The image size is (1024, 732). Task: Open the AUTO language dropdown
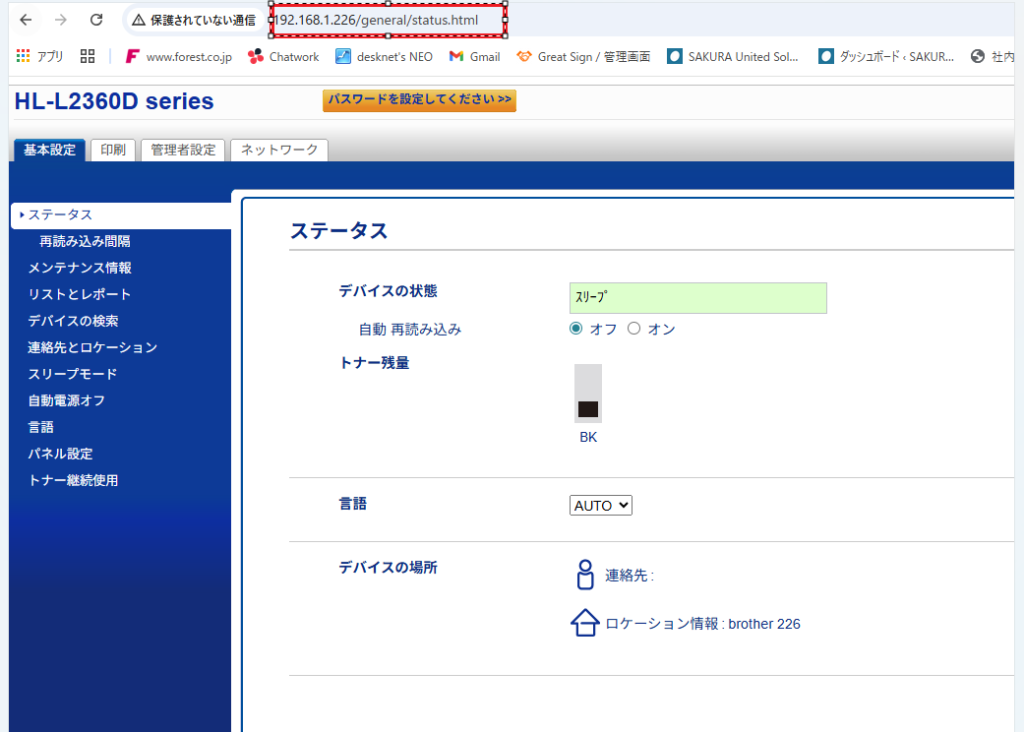[x=601, y=506]
